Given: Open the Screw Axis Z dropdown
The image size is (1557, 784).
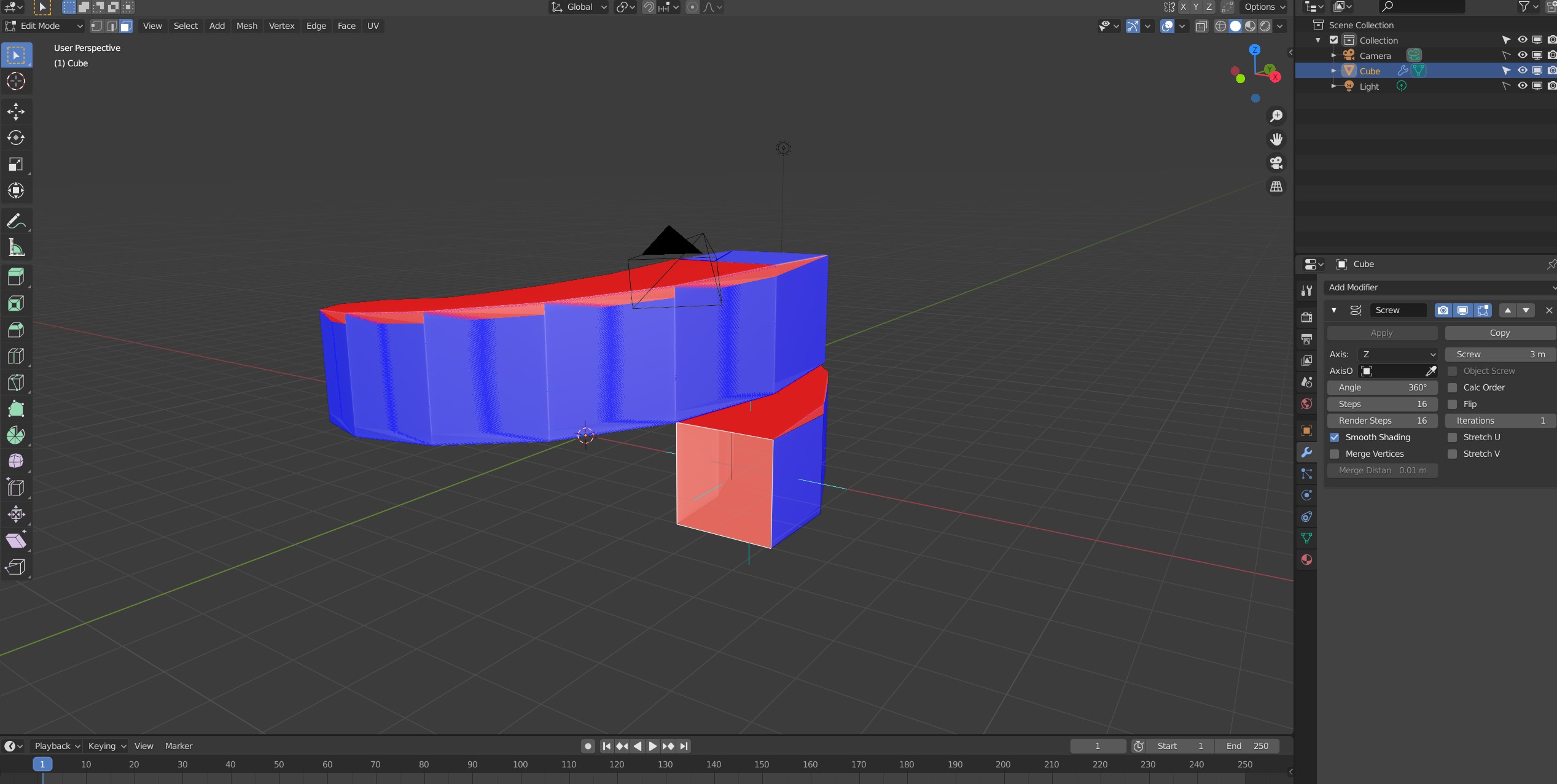Looking at the screenshot, I should (x=1397, y=354).
